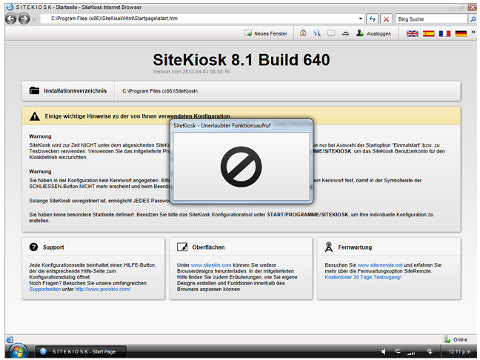The width and height of the screenshot is (480, 360).
Task: Open Neues Fenster
Action: pyautogui.click(x=266, y=34)
